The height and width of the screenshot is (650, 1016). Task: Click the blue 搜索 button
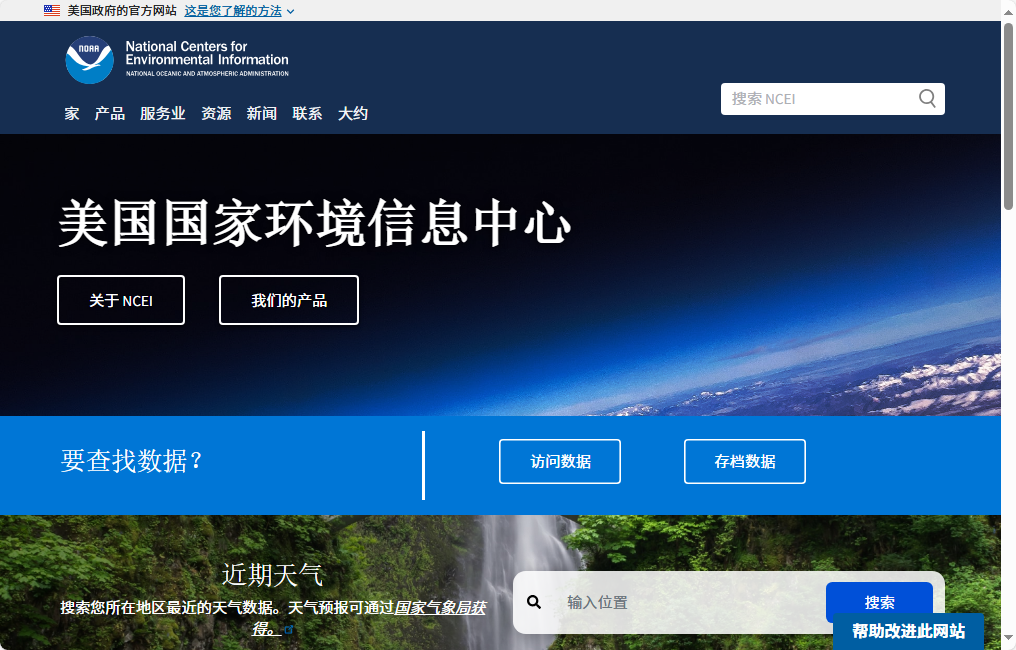coord(879,602)
